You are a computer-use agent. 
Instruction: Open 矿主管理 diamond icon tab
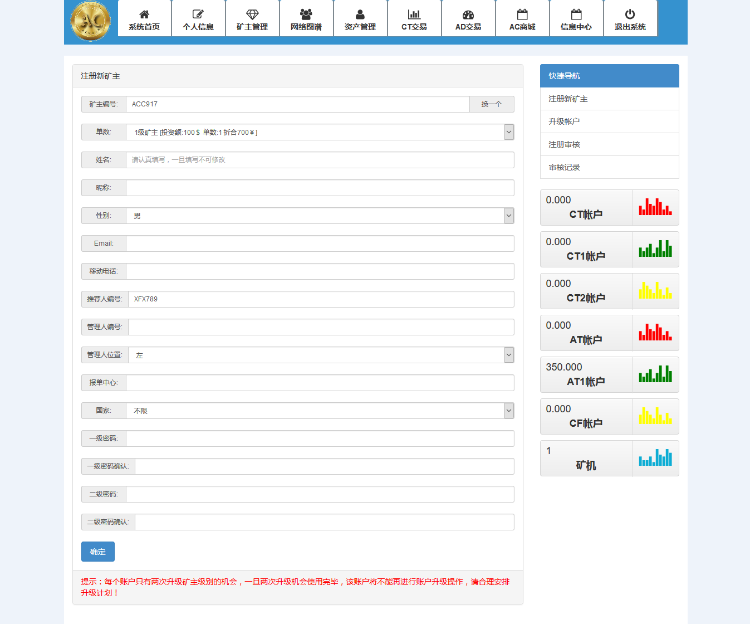click(252, 19)
